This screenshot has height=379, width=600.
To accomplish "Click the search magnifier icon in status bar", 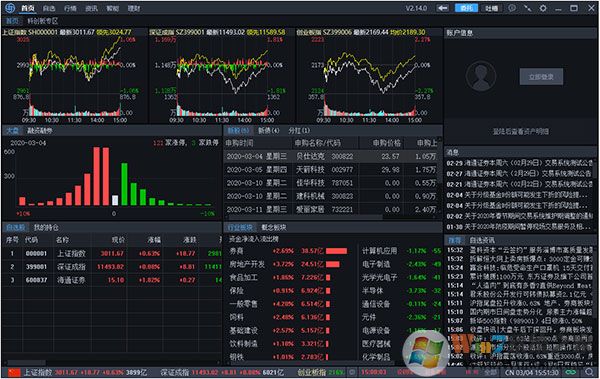I will click(590, 372).
